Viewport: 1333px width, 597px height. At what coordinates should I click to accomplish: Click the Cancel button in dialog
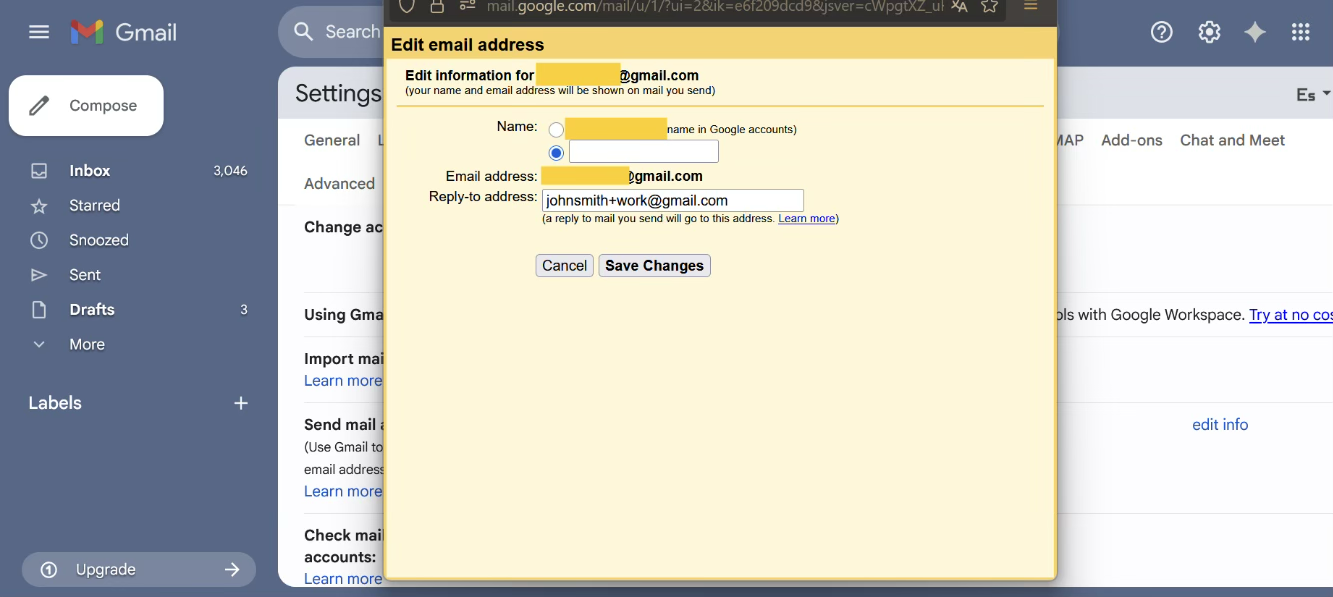click(564, 266)
